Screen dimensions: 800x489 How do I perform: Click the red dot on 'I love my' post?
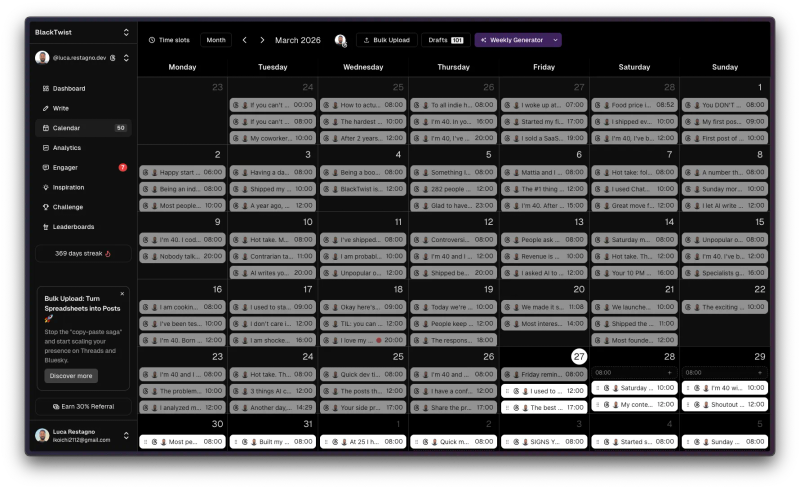[x=379, y=340]
